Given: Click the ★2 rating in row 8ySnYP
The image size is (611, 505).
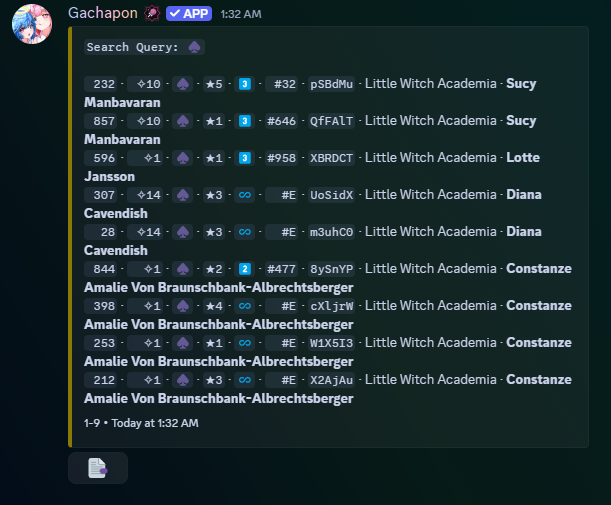Looking at the screenshot, I should (x=214, y=269).
